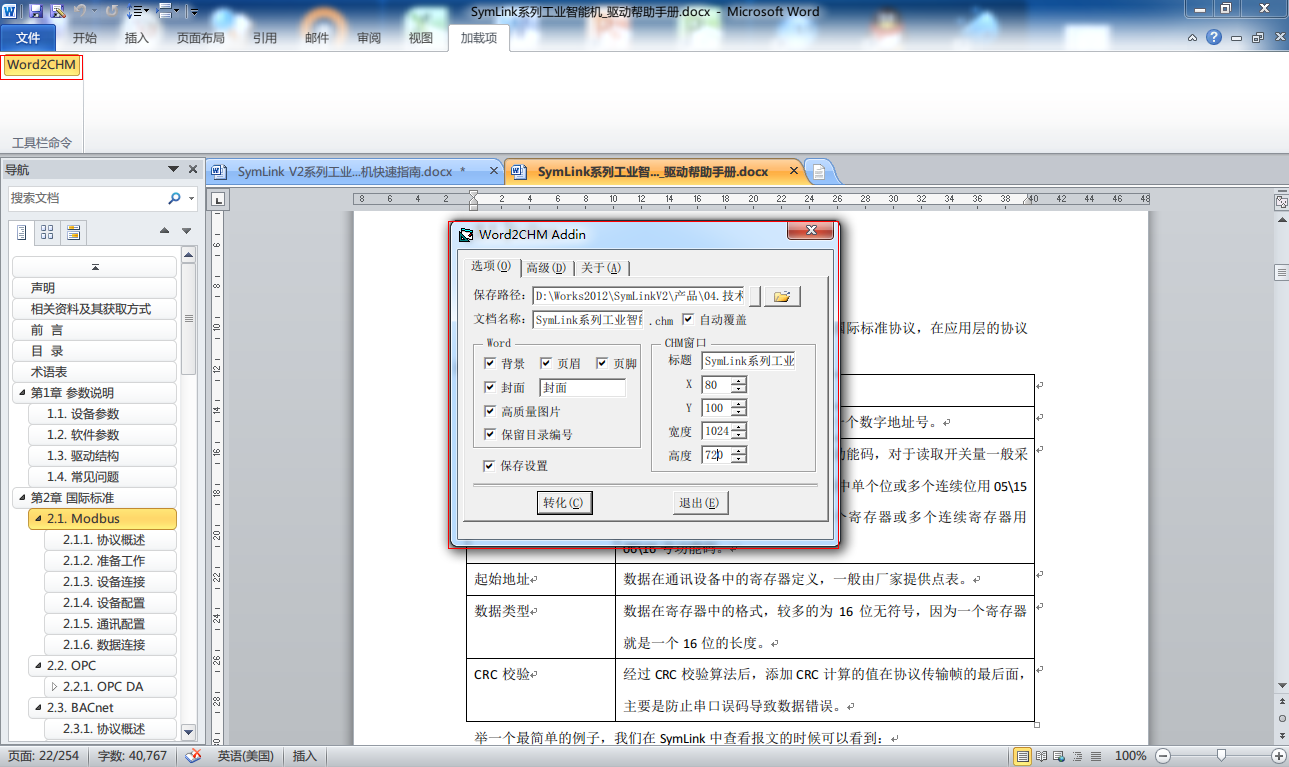Open Word Help question mark icon
1289x767 pixels.
[1214, 38]
